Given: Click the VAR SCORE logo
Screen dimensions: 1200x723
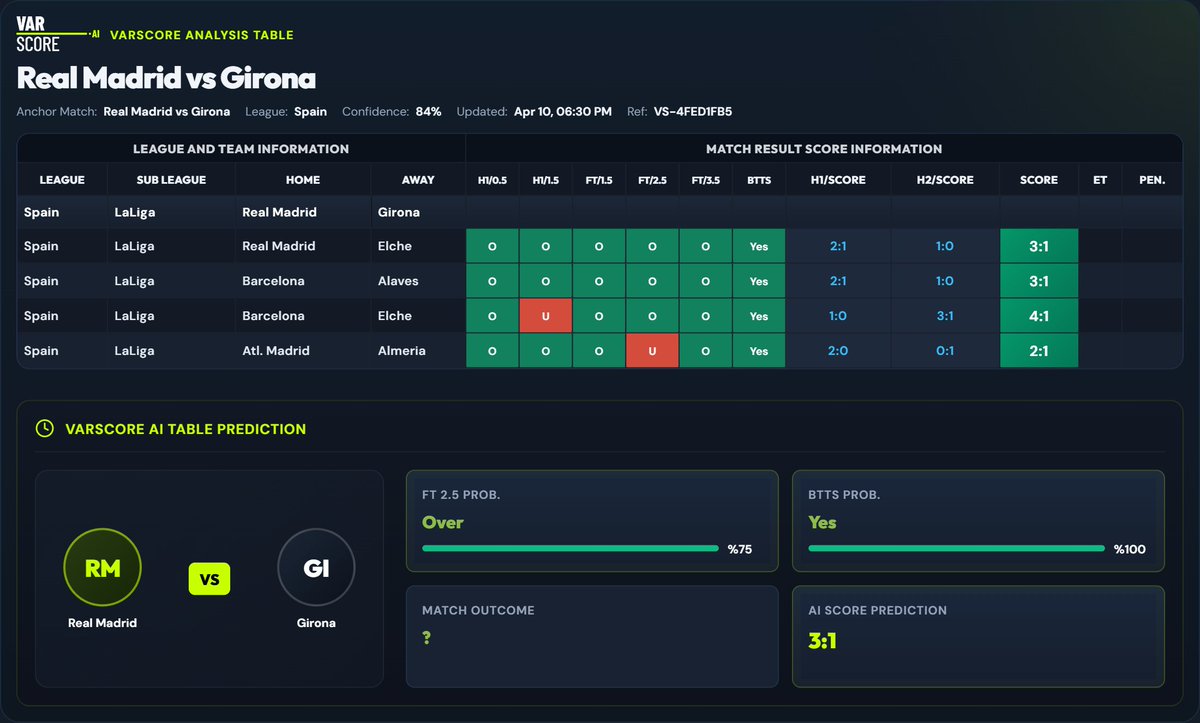Looking at the screenshot, I should click(x=37, y=32).
